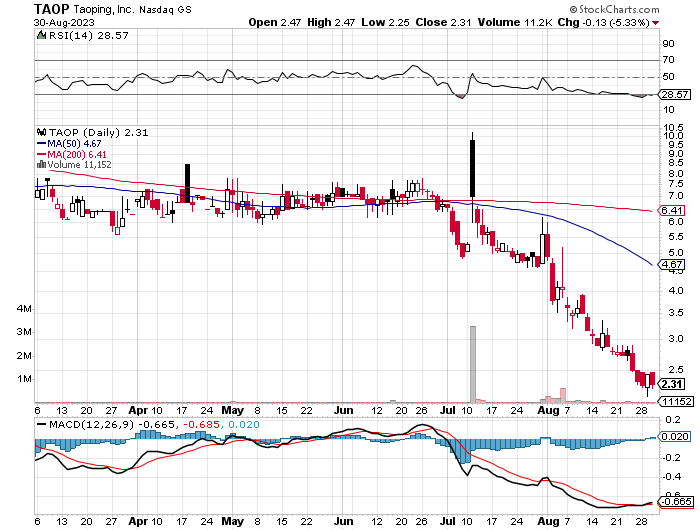Click the Volume 11.2K header value
The height and width of the screenshot is (530, 700).
pos(515,22)
